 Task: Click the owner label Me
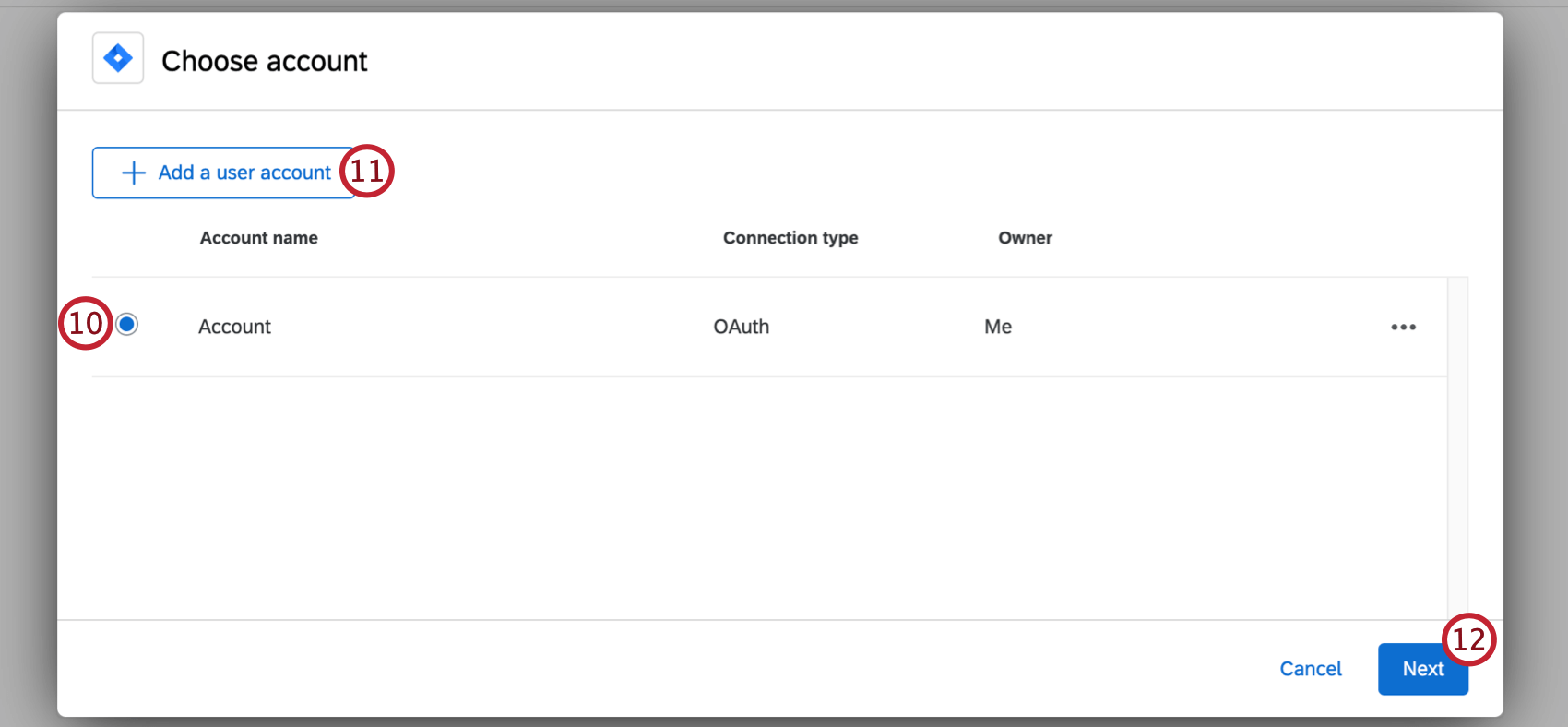[997, 327]
